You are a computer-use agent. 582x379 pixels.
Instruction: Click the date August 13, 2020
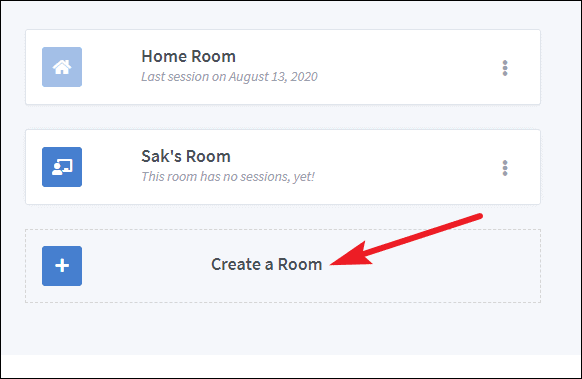pyautogui.click(x=273, y=76)
